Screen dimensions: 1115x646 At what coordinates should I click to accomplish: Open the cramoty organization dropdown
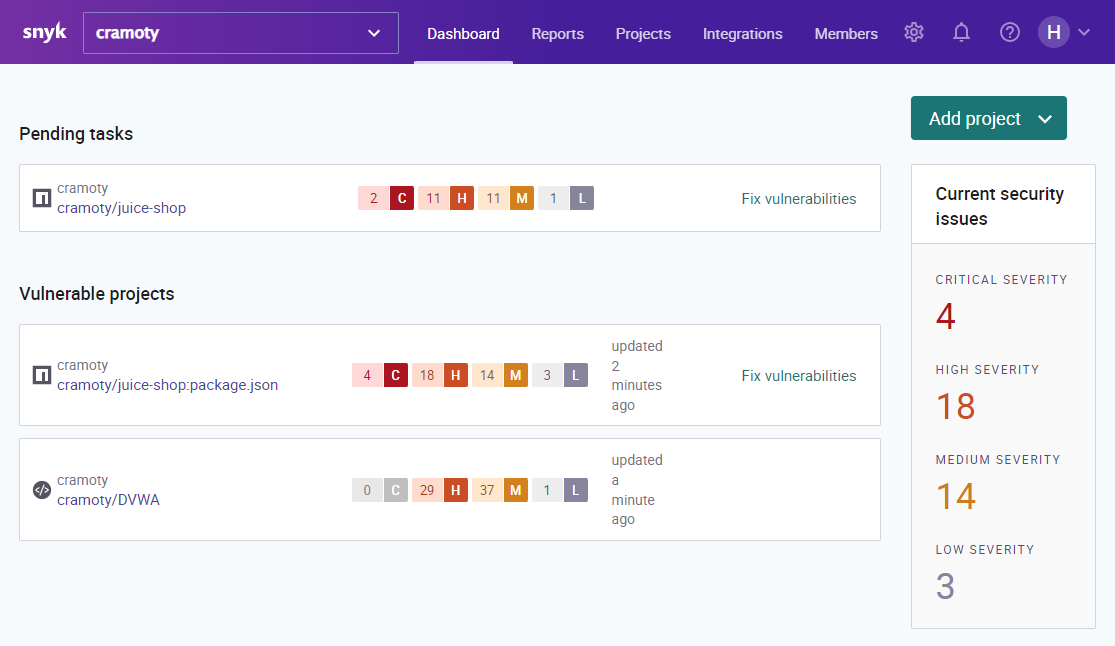[x=240, y=33]
